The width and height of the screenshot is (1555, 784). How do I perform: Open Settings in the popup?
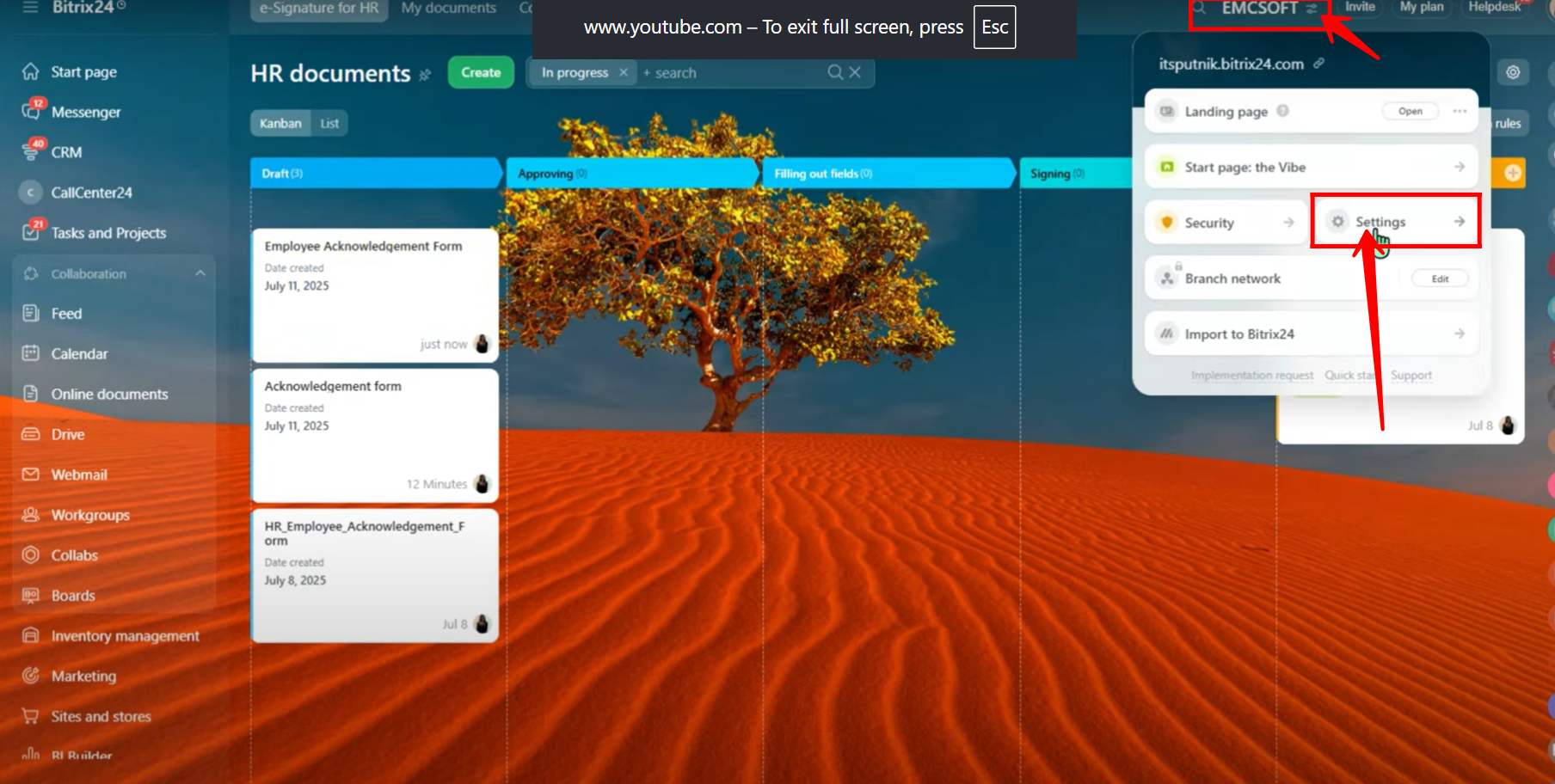(1395, 222)
